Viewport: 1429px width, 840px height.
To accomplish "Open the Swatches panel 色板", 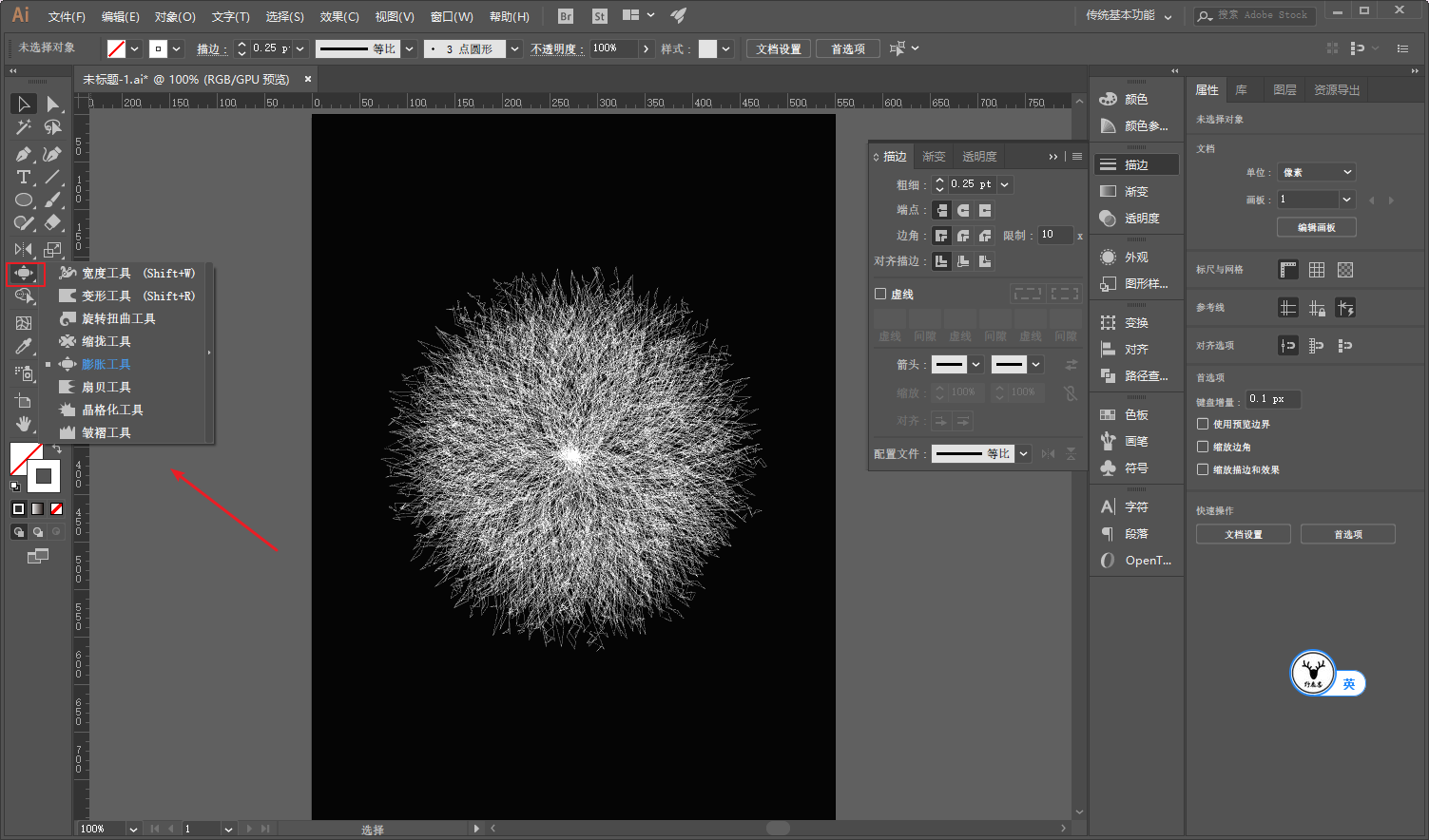I will point(1135,414).
